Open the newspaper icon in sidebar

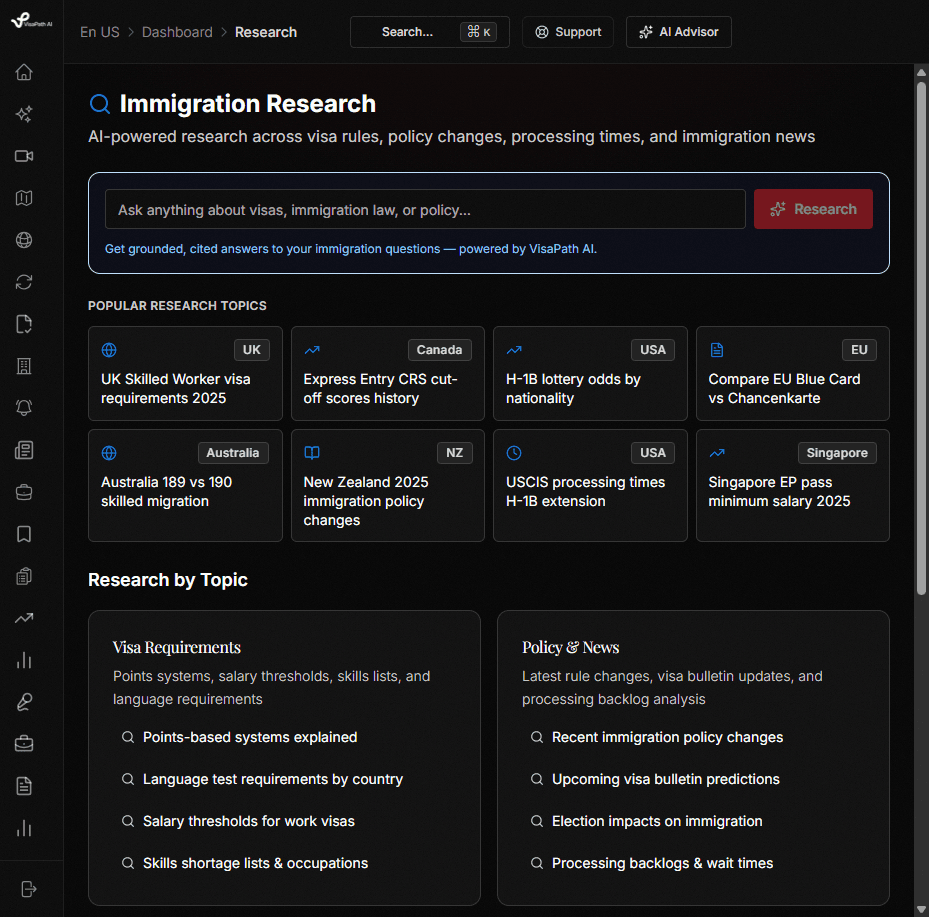(x=24, y=450)
